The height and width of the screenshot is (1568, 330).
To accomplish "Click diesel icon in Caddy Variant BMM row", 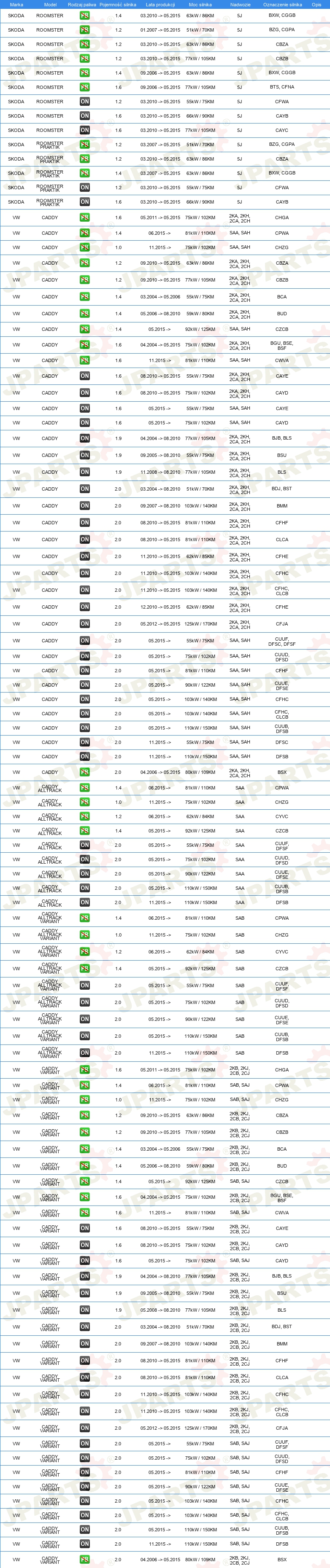I will (x=85, y=1343).
